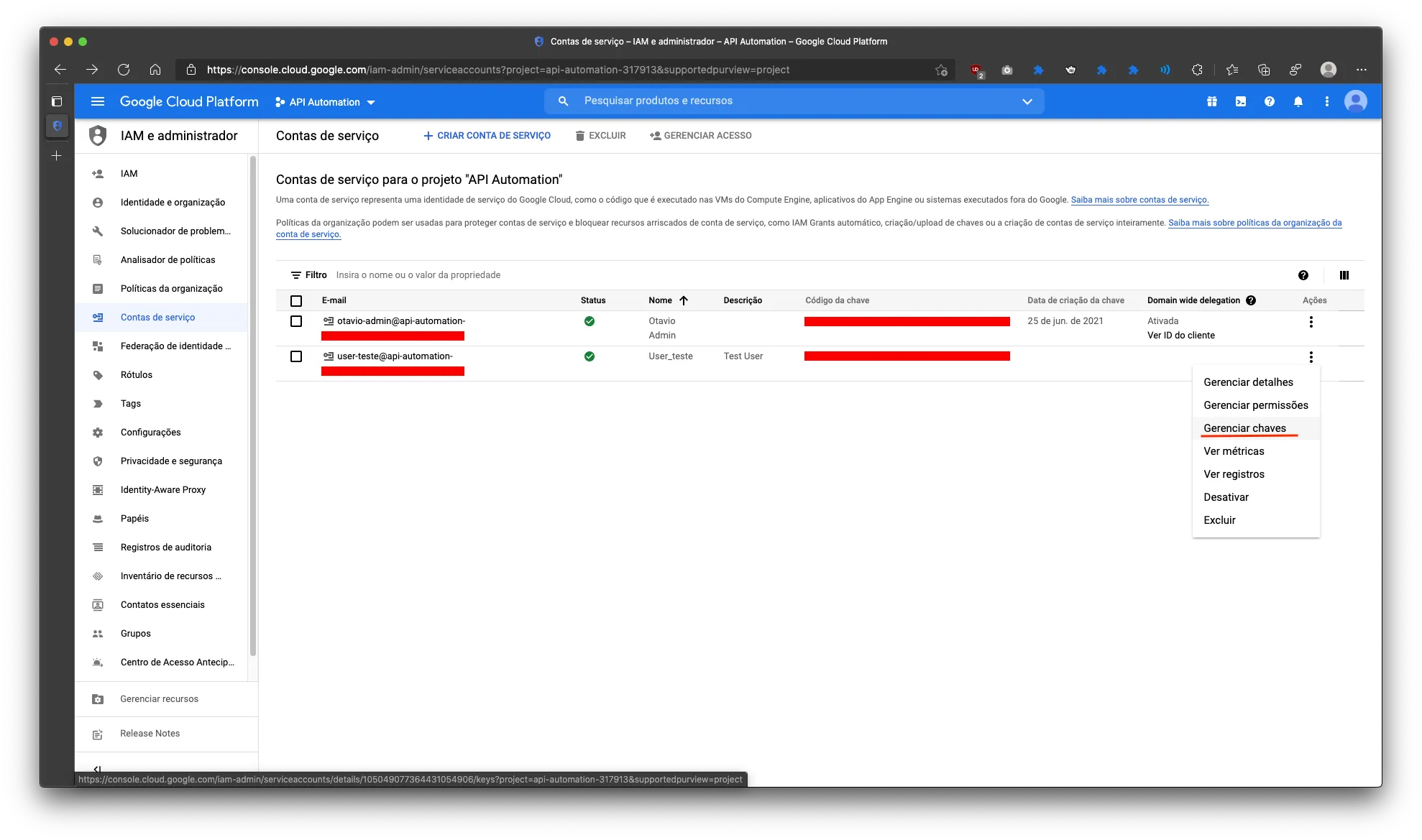The image size is (1422, 840).
Task: Add page to favorites star icon
Action: point(941,70)
